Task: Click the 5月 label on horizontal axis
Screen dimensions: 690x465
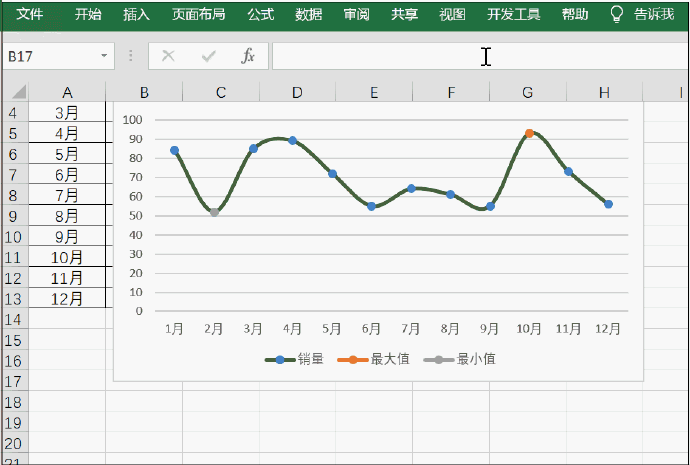Action: click(332, 329)
